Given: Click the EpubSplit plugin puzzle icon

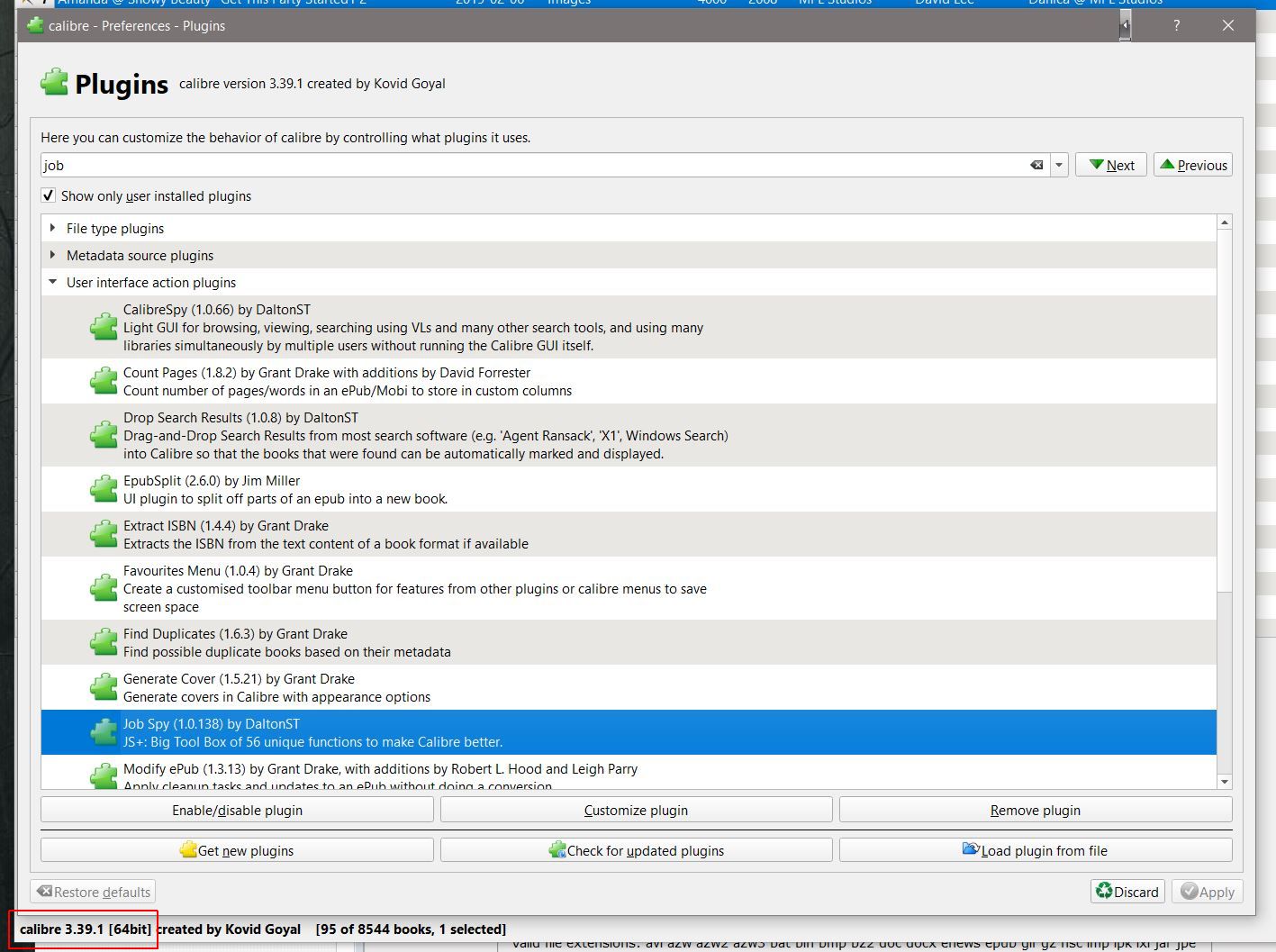Looking at the screenshot, I should [104, 489].
